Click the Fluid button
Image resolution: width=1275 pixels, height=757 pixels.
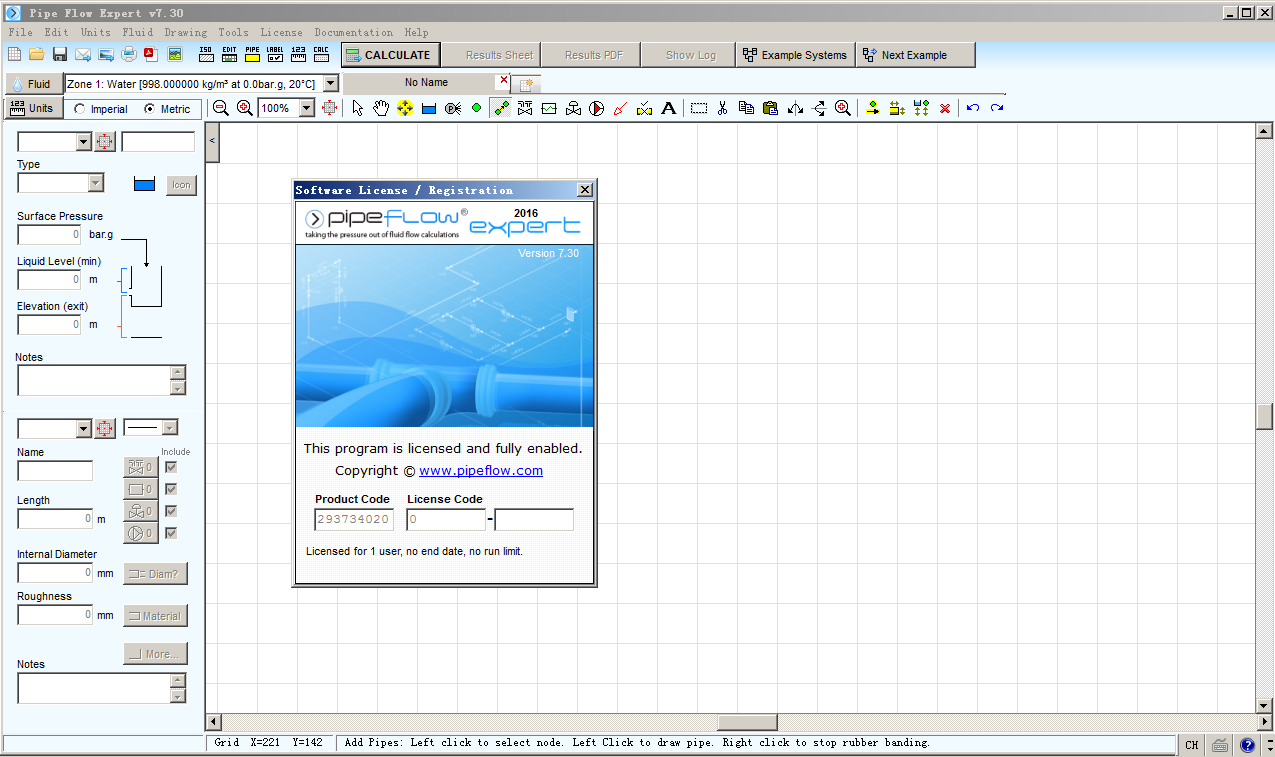(33, 84)
